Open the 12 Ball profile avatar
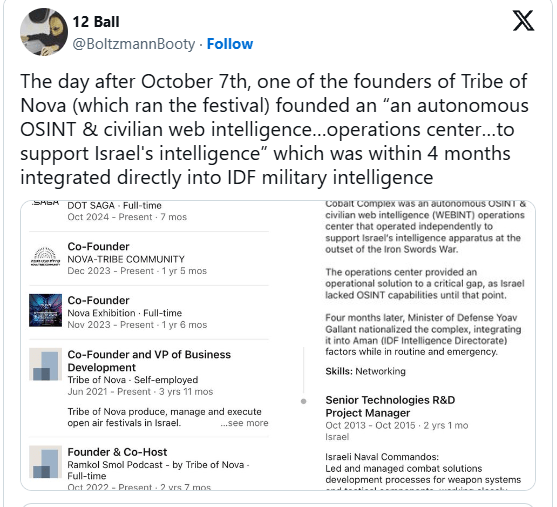 [44, 32]
